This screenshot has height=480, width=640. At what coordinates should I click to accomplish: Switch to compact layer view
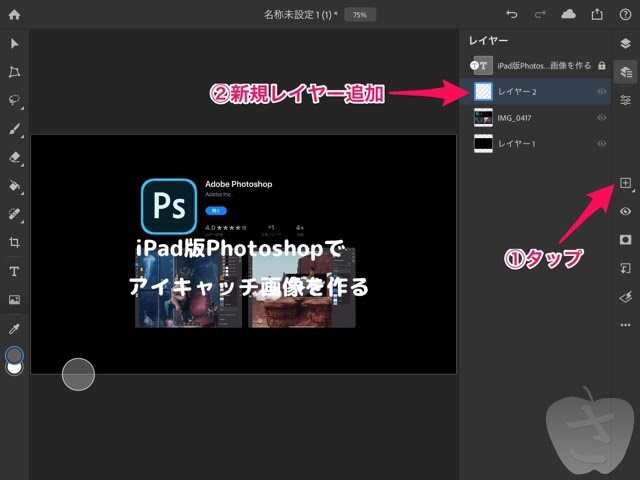[x=625, y=43]
